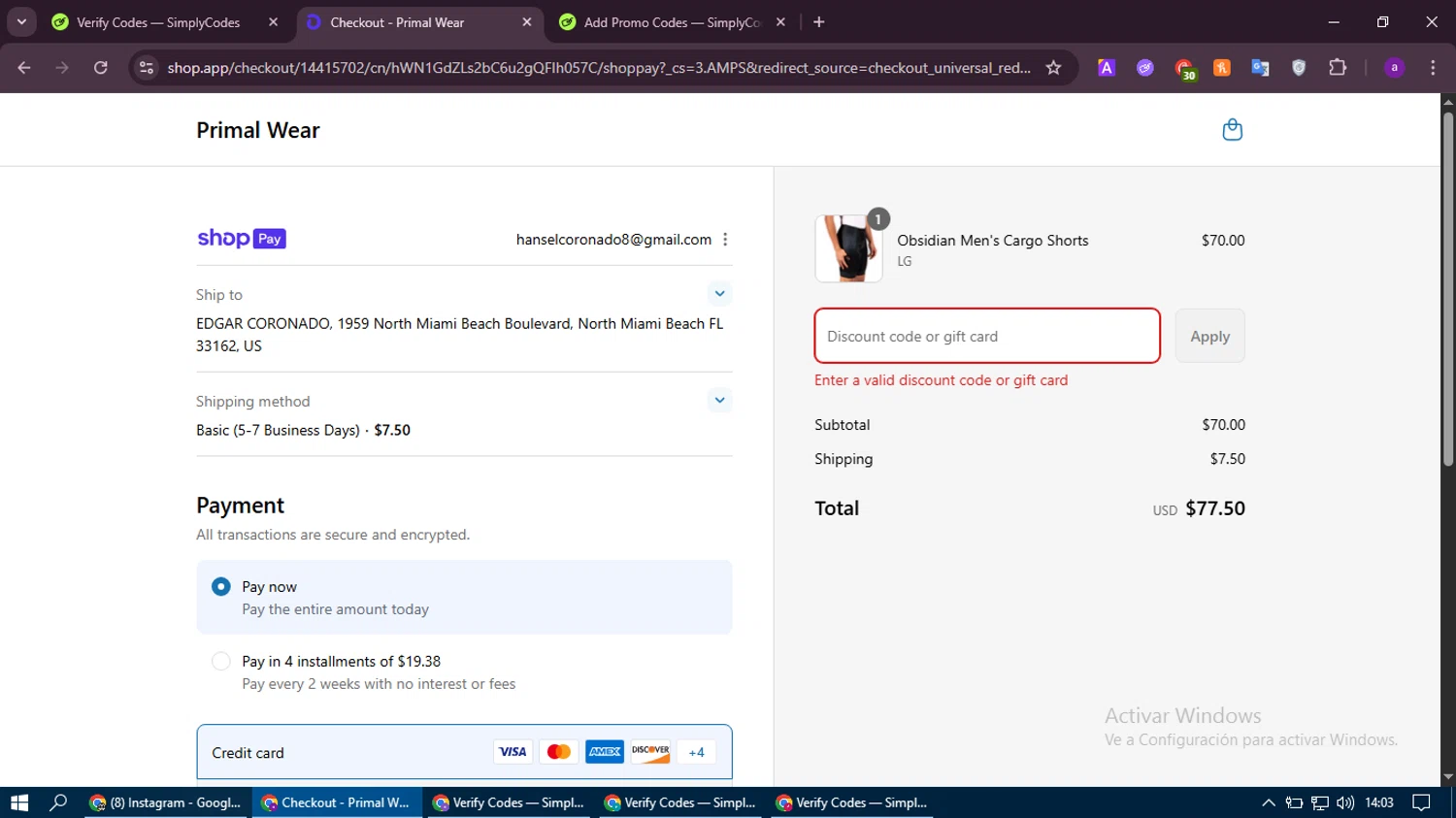Click the Mastercard icon
This screenshot has width=1456, height=818.
pos(558,752)
